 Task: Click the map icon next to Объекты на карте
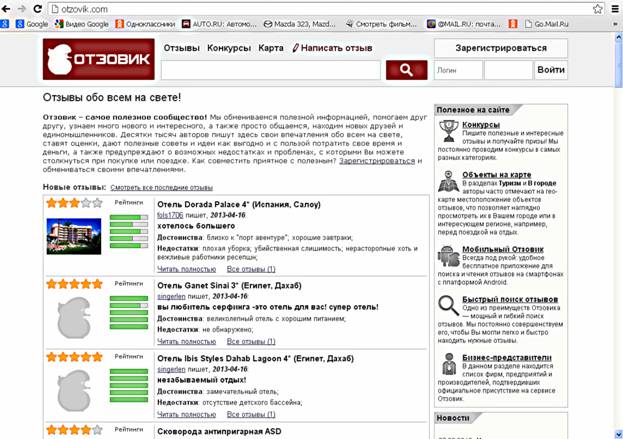tap(449, 181)
